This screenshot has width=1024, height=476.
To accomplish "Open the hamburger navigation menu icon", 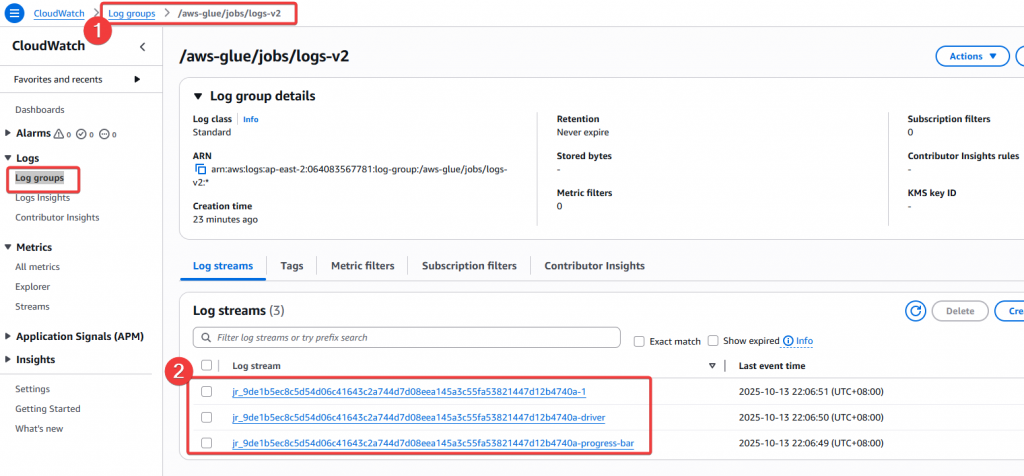I will [15, 13].
